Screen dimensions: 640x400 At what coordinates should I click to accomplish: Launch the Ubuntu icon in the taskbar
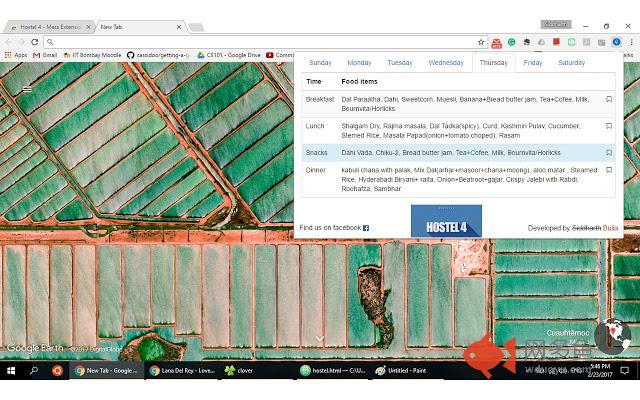click(x=57, y=370)
